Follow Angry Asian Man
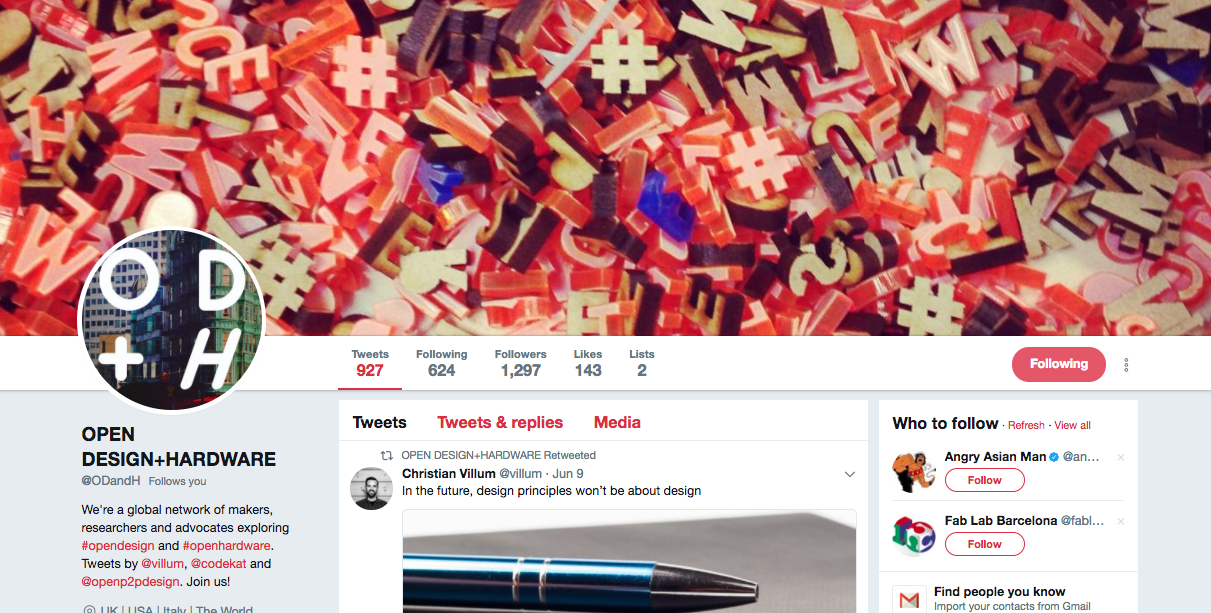 (985, 480)
